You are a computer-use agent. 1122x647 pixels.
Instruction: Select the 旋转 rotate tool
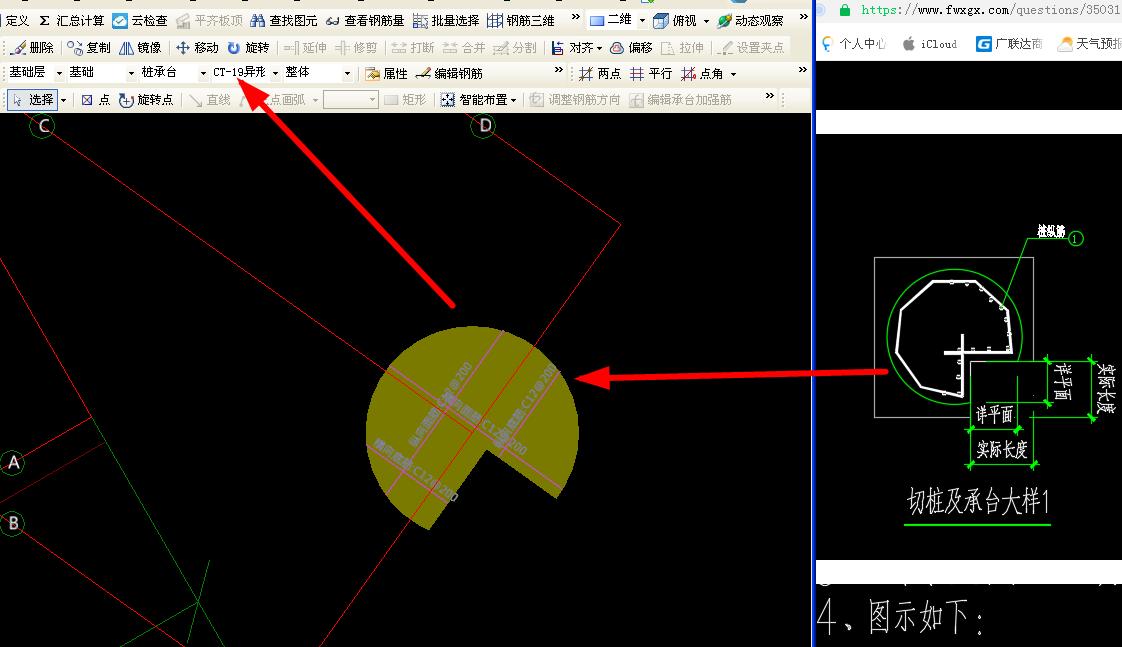pos(248,47)
